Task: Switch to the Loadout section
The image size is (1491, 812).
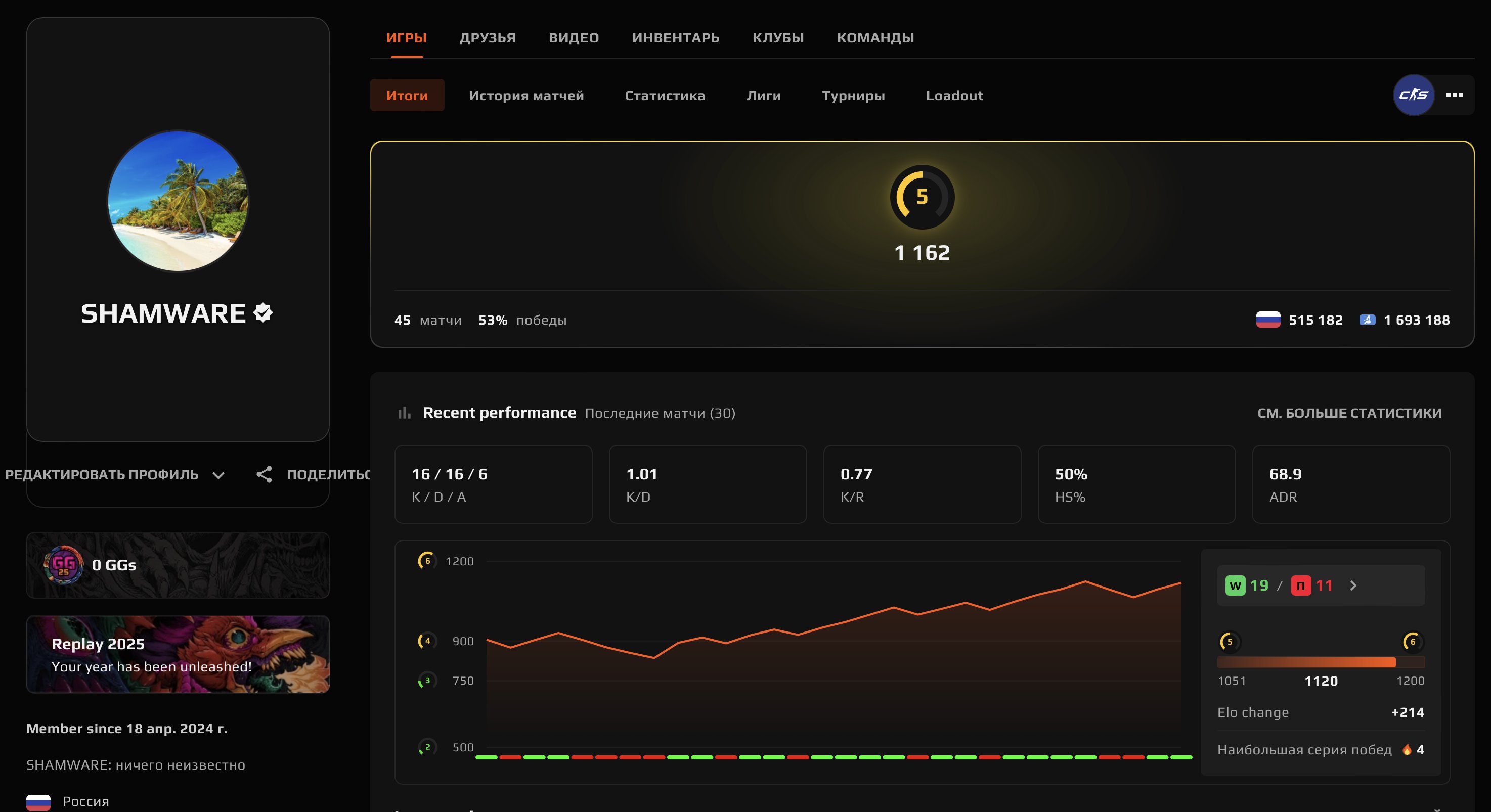Action: 953,96
